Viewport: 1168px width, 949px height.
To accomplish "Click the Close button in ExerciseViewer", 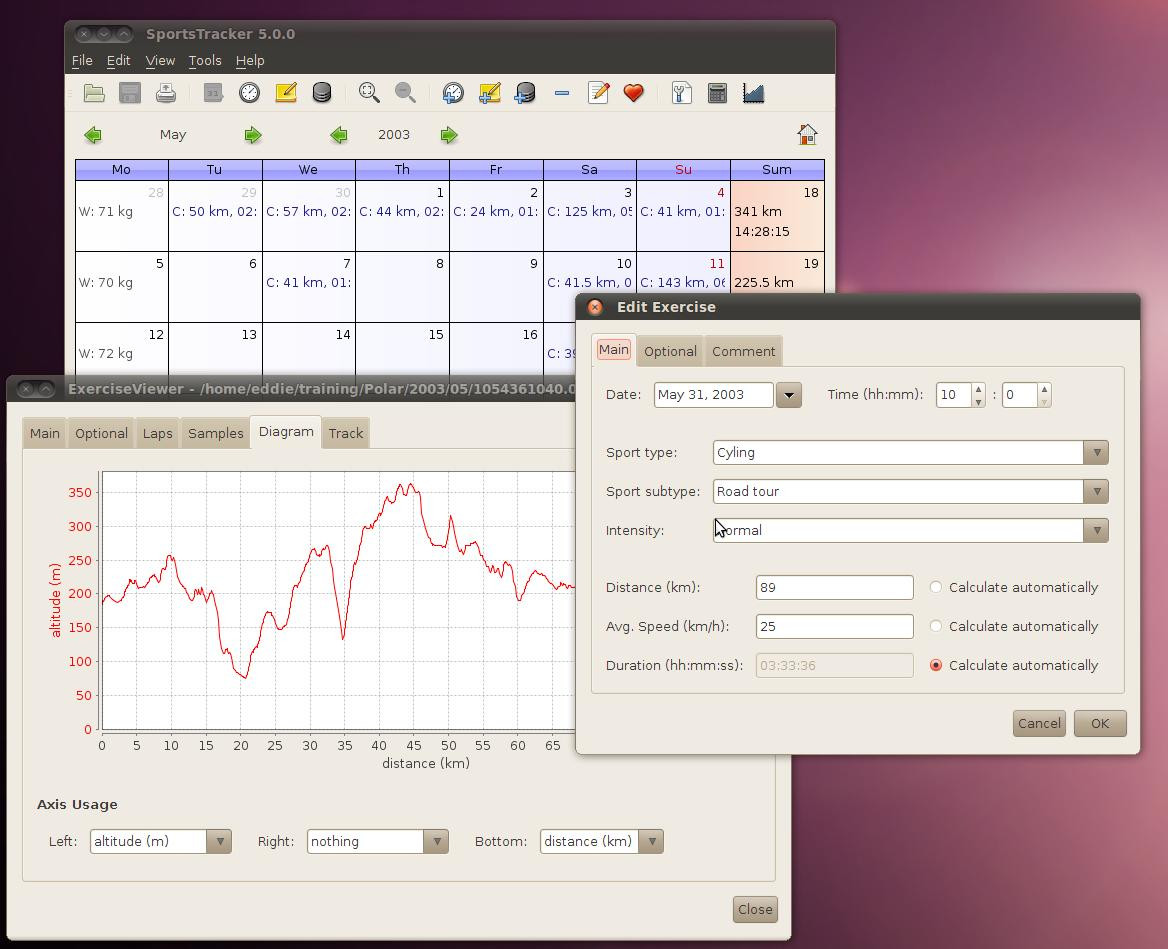I will (x=755, y=909).
